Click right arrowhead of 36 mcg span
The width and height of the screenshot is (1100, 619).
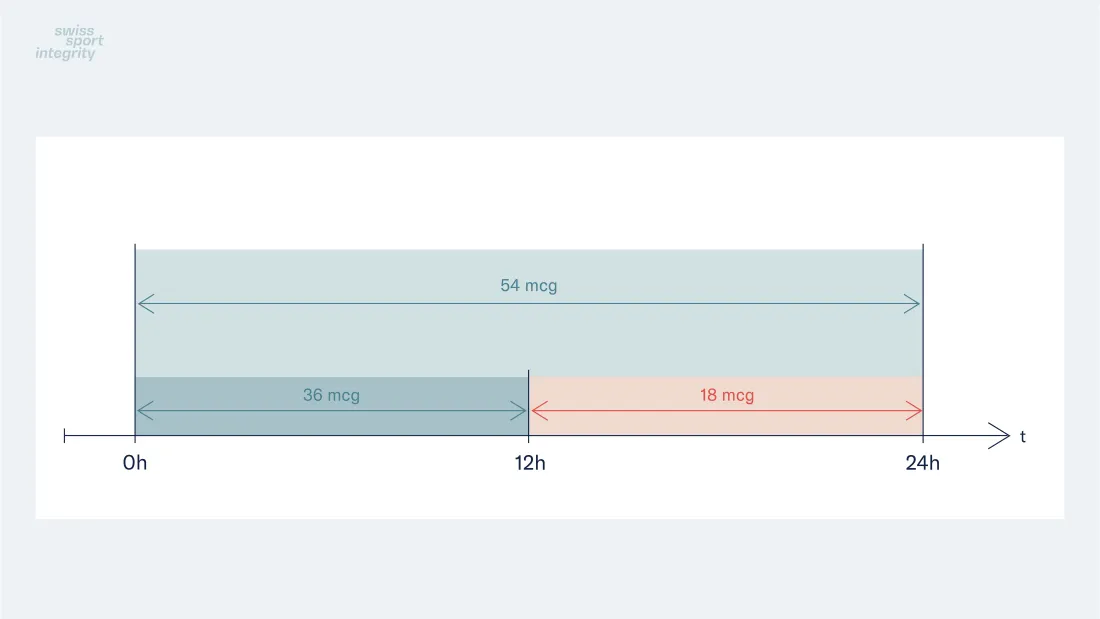(518, 411)
